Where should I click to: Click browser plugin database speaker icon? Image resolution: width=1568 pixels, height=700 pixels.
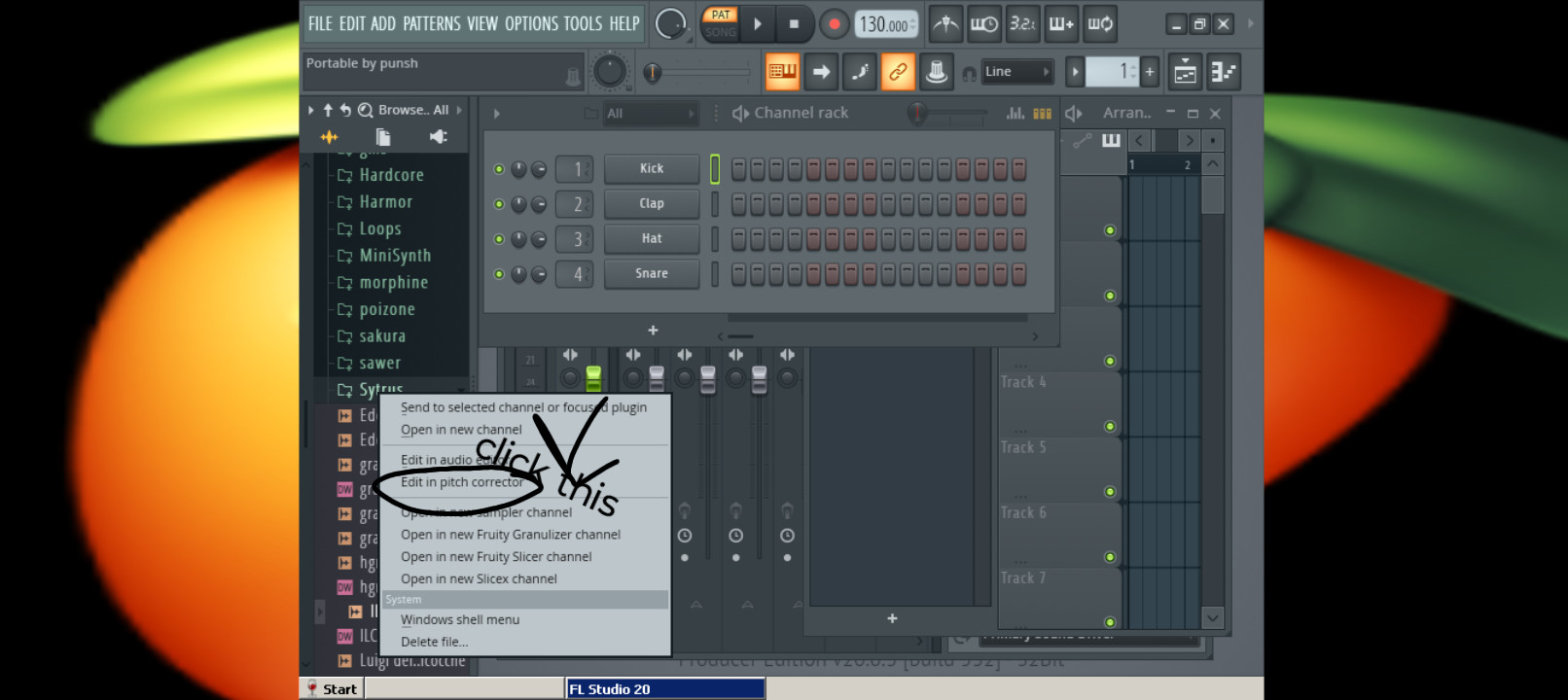click(439, 137)
